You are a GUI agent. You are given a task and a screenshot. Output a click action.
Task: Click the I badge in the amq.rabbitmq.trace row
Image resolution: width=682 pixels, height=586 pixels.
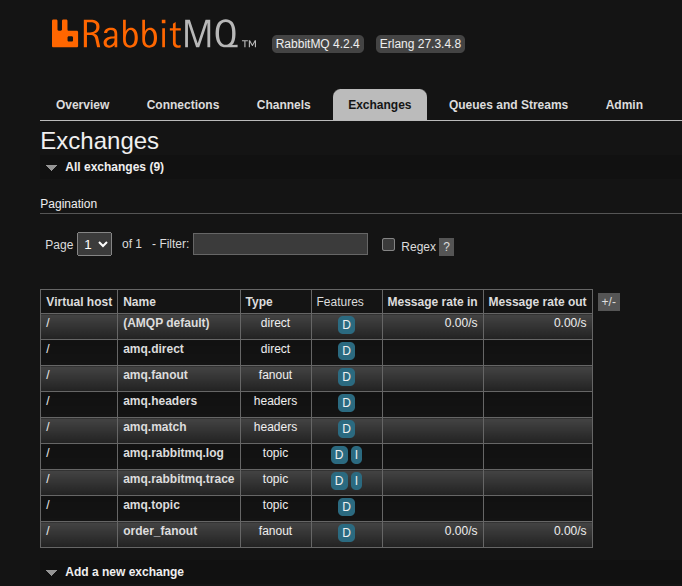tap(356, 481)
